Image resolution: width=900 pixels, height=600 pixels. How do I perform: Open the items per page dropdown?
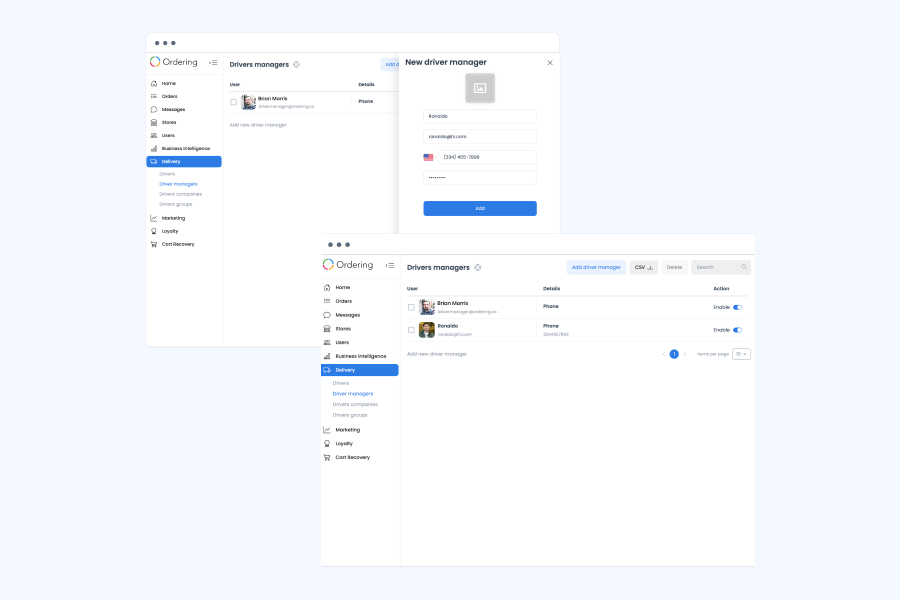pyautogui.click(x=740, y=353)
